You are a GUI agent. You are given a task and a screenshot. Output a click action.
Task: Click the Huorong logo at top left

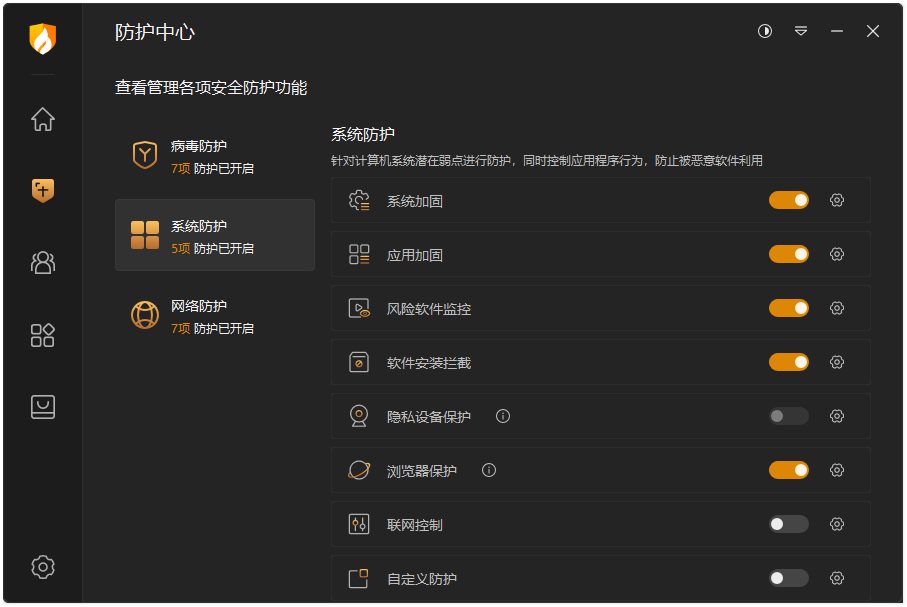[42, 42]
